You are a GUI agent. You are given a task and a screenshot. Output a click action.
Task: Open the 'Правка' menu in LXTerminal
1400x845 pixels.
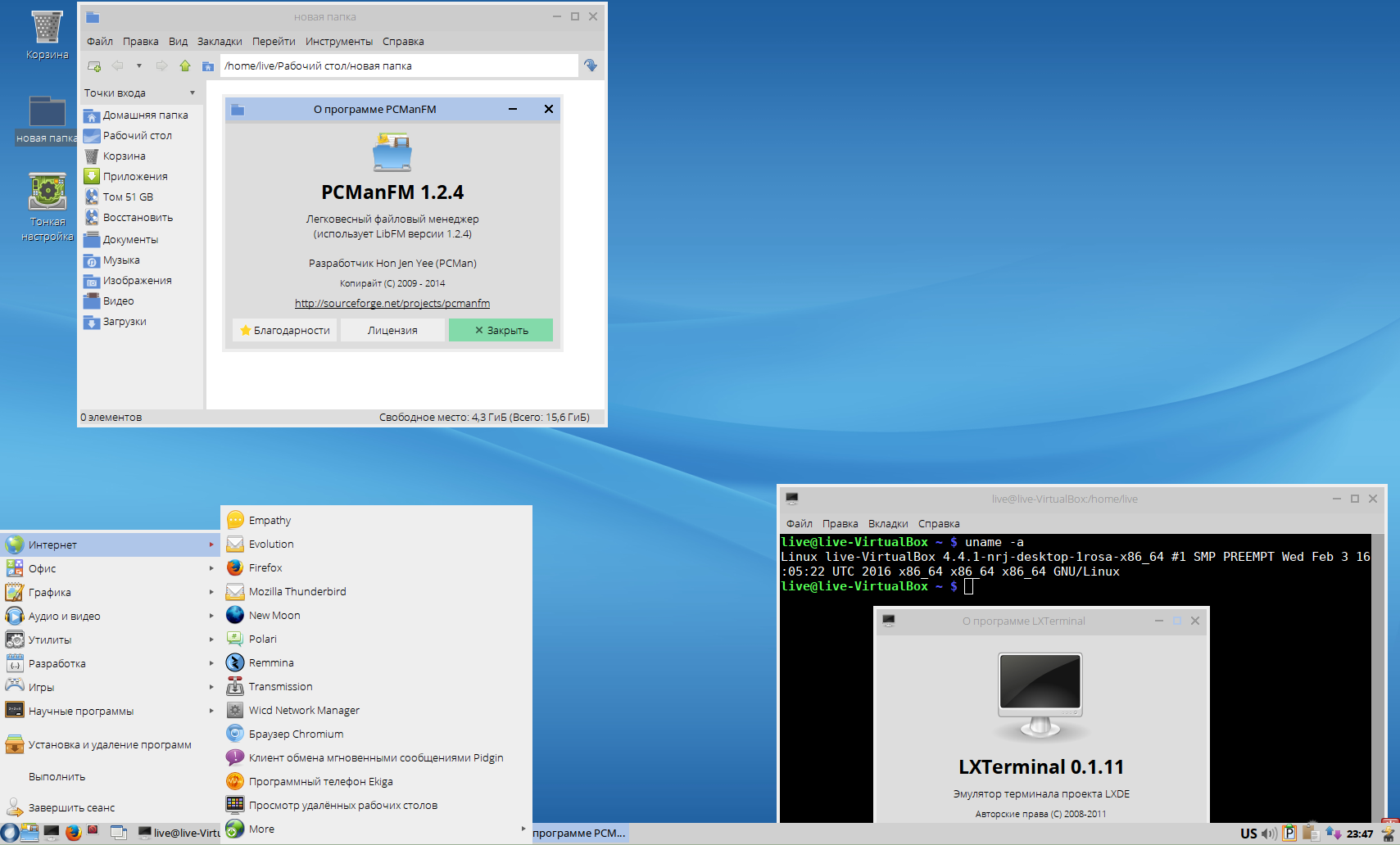(x=840, y=524)
